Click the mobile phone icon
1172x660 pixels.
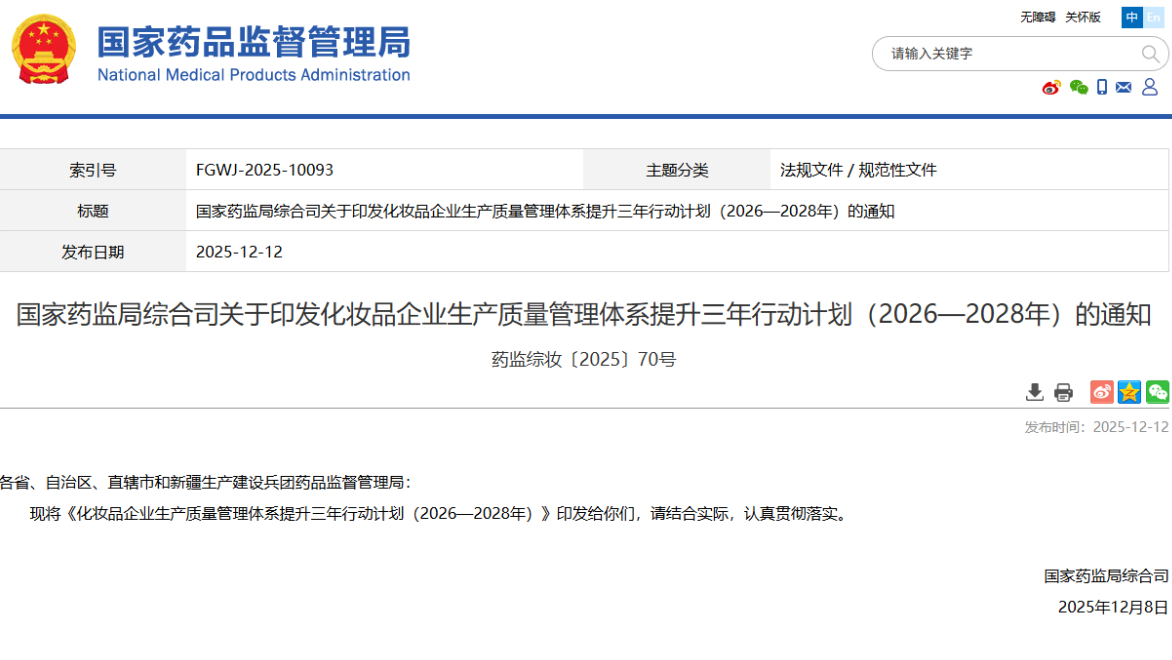pos(1102,87)
